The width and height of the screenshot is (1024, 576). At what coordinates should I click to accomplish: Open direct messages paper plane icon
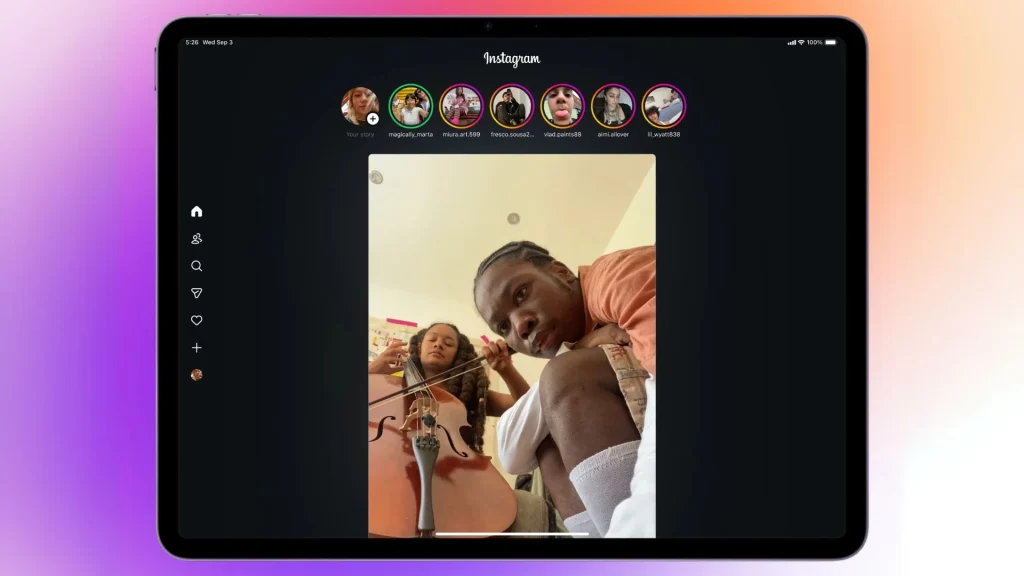196,293
